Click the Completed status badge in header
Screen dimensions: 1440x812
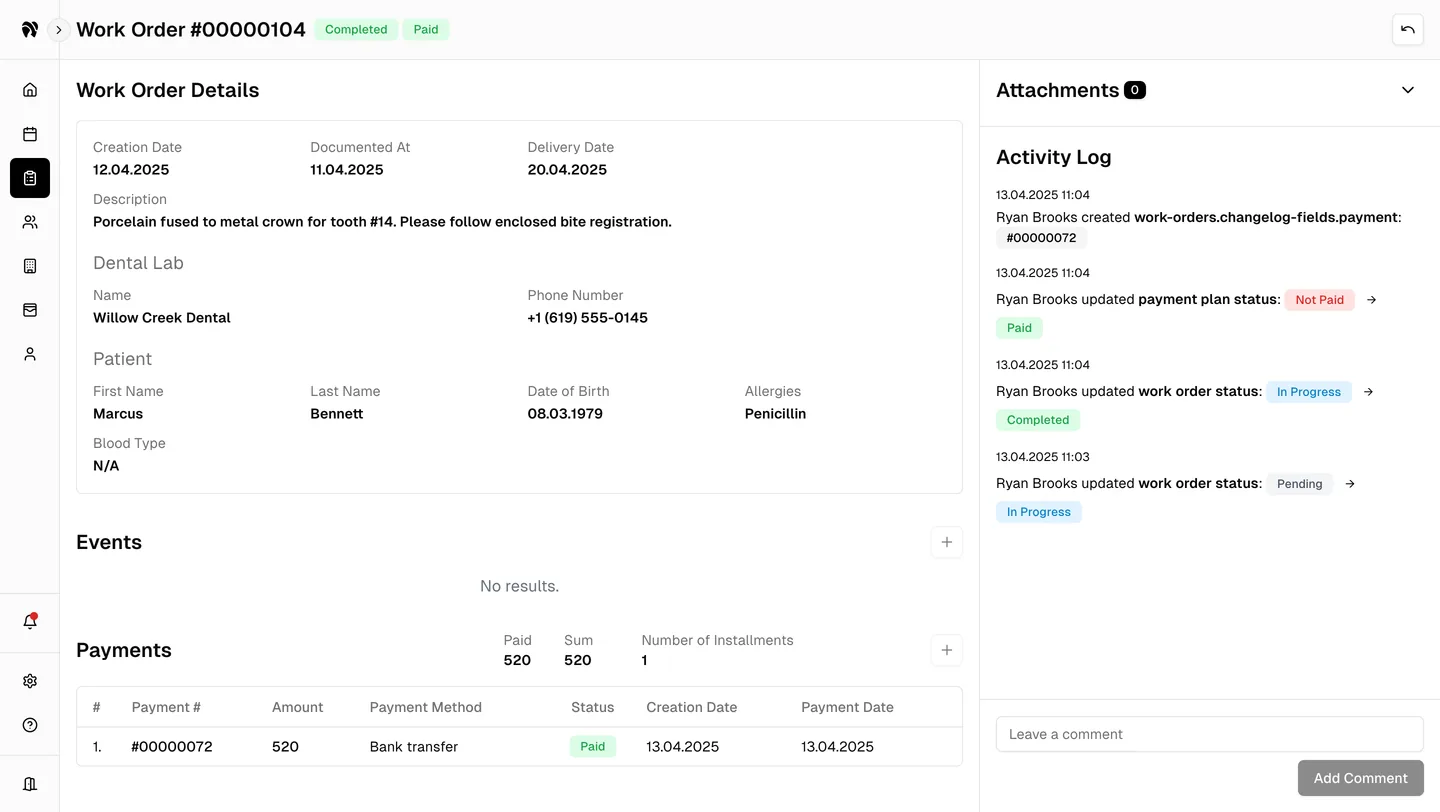(356, 30)
